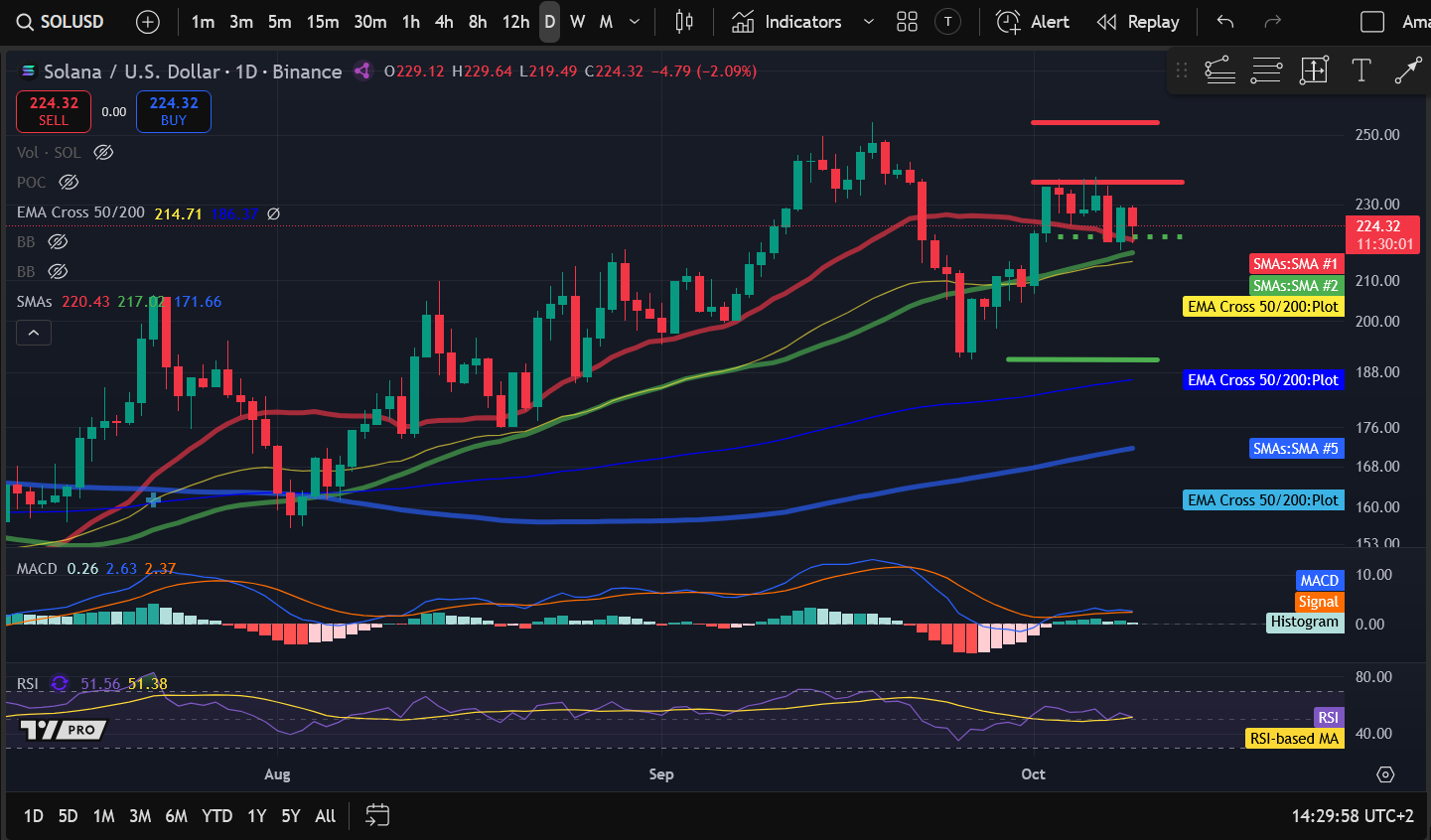Click the plus icon to compare or add symbol

(147, 22)
